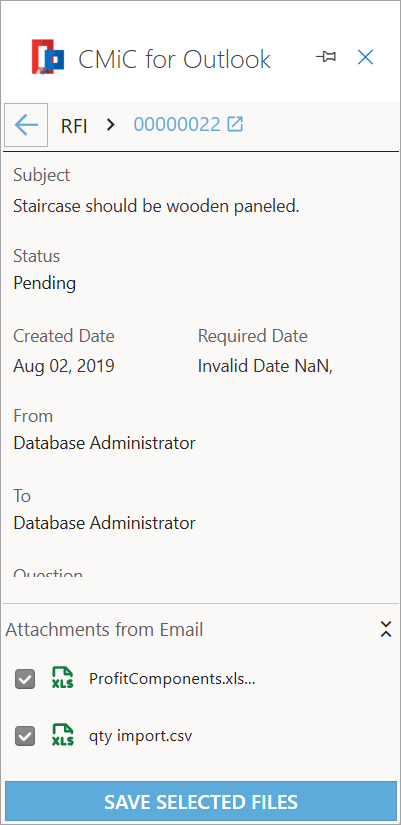This screenshot has height=825, width=401.
Task: Open the 00000022 record link
Action: click(x=177, y=125)
